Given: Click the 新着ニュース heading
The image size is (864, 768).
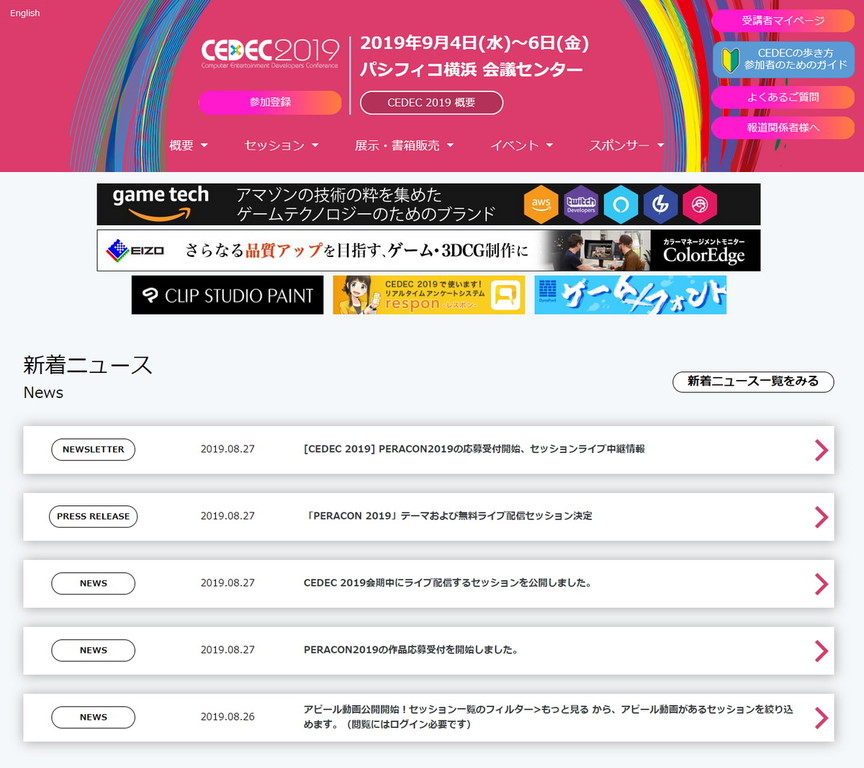Looking at the screenshot, I should [x=88, y=365].
